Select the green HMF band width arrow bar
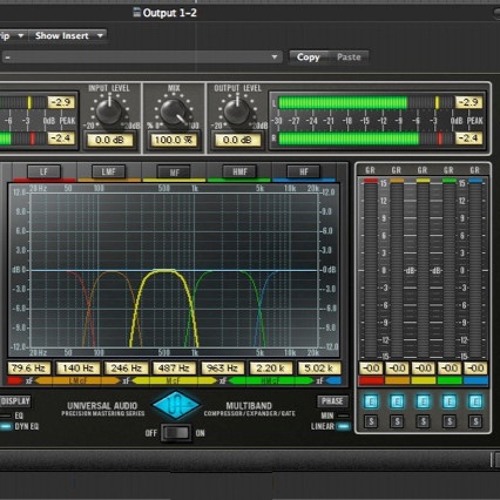The width and height of the screenshot is (500, 500). 271,380
